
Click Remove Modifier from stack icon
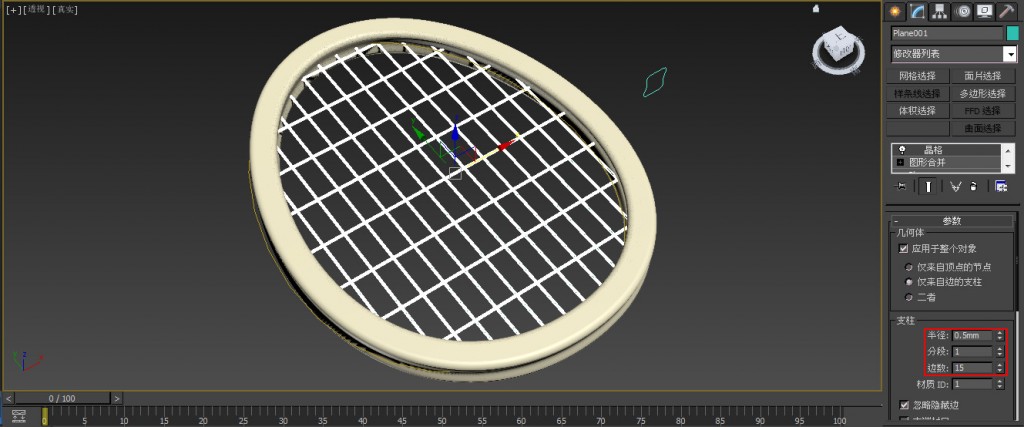(x=974, y=187)
